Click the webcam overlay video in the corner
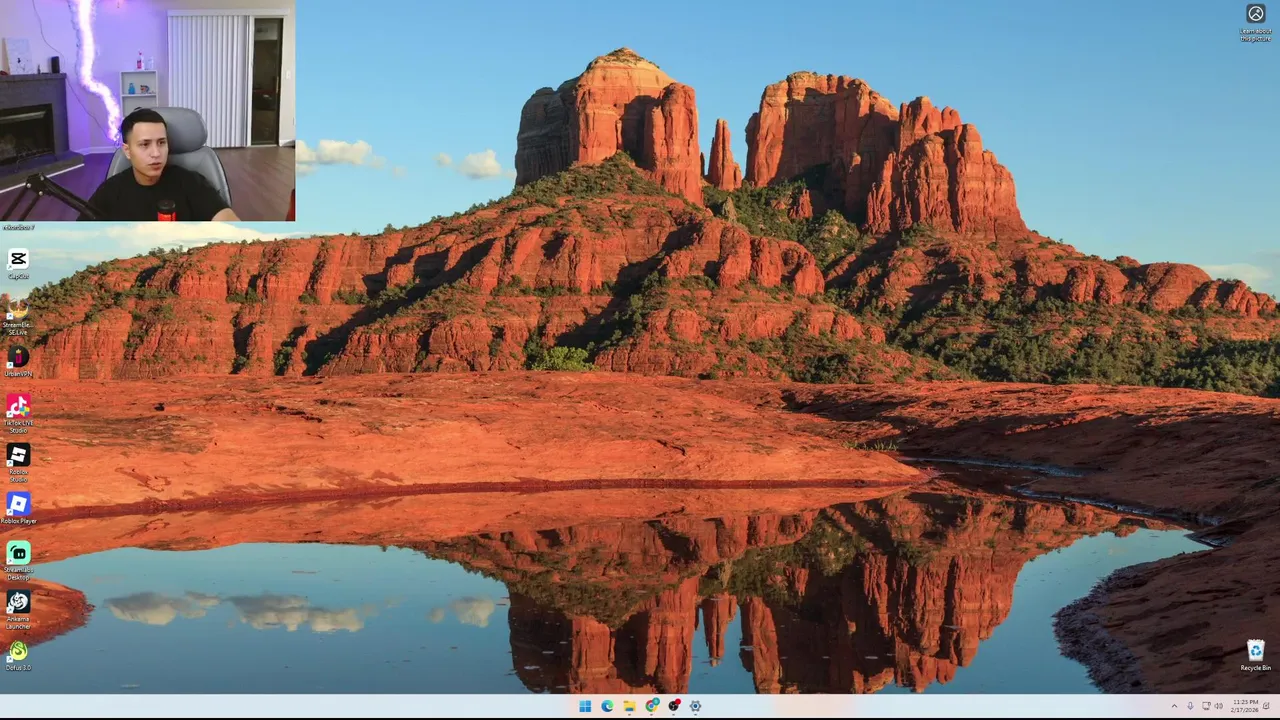The image size is (1280, 720). pyautogui.click(x=147, y=110)
